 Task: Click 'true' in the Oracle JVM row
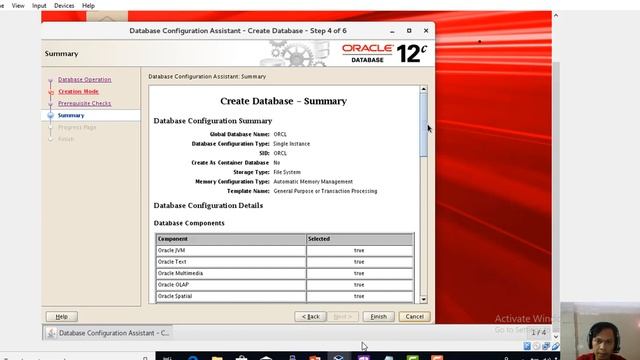click(x=359, y=251)
